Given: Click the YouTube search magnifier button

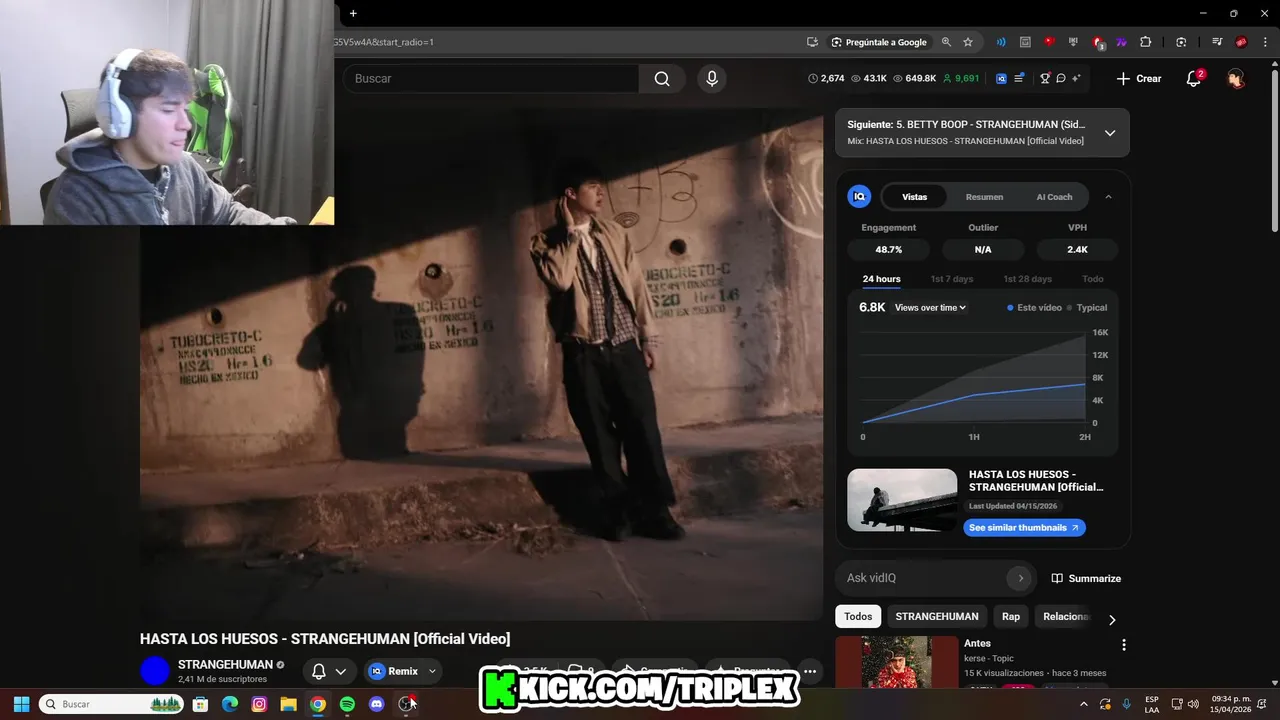Looking at the screenshot, I should coord(662,78).
